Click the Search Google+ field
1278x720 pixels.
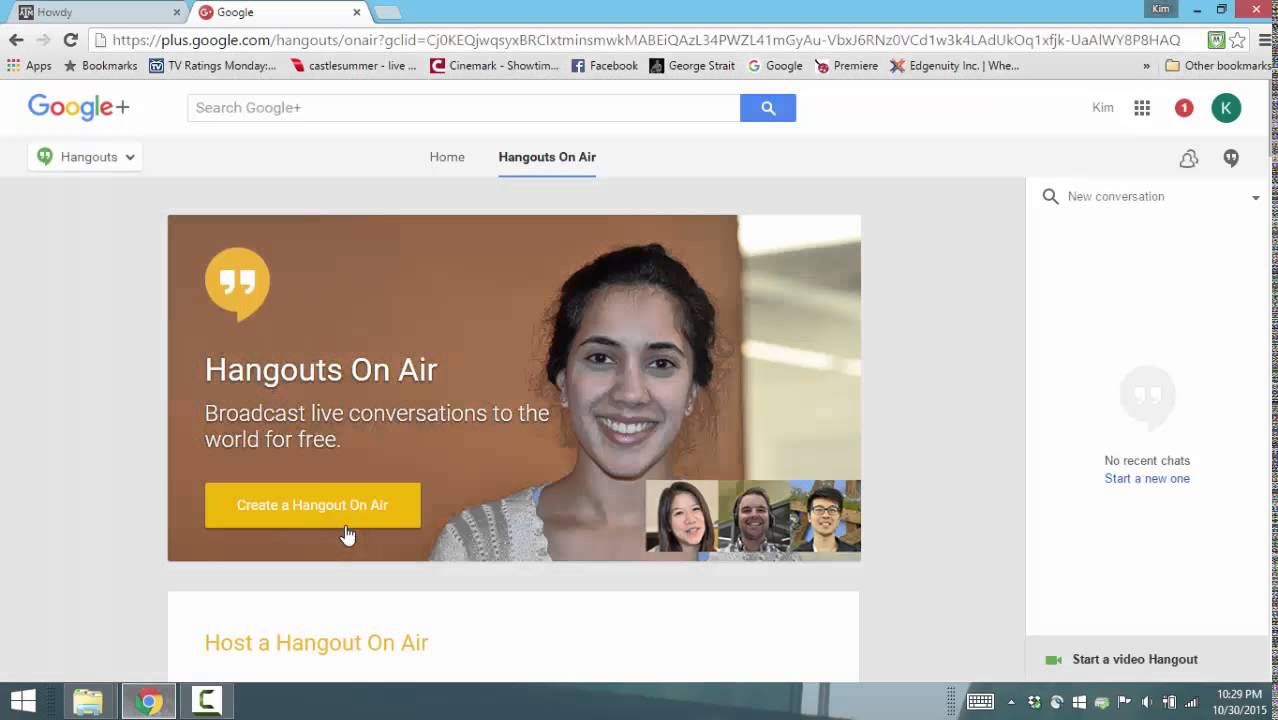[463, 108]
